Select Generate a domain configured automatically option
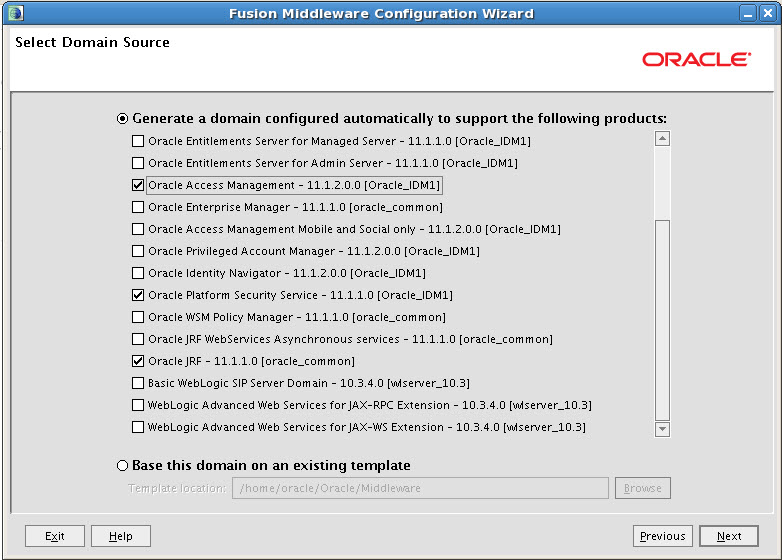This screenshot has height=560, width=782. (123, 118)
